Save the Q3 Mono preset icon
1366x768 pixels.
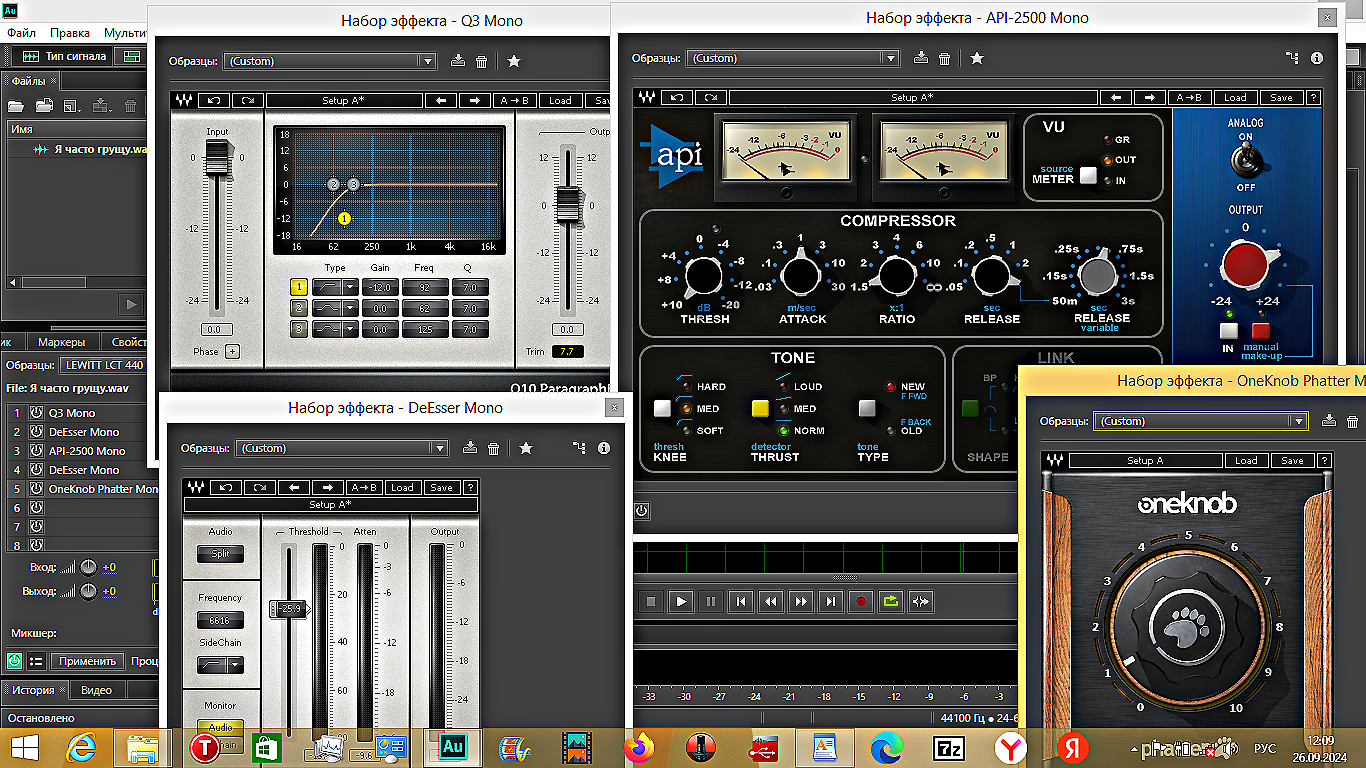click(458, 61)
